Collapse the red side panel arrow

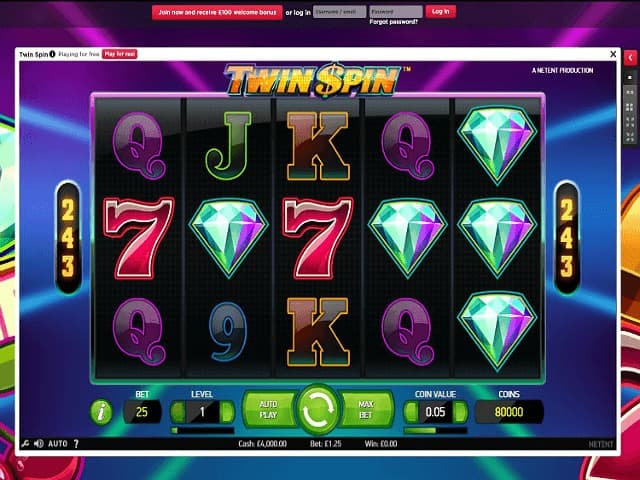point(630,58)
